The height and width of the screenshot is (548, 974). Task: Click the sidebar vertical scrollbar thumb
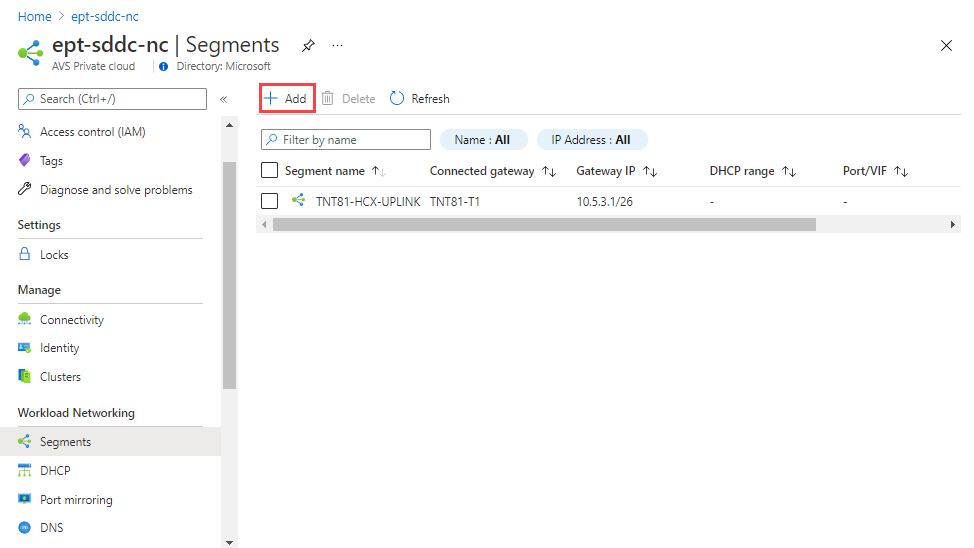tap(229, 275)
